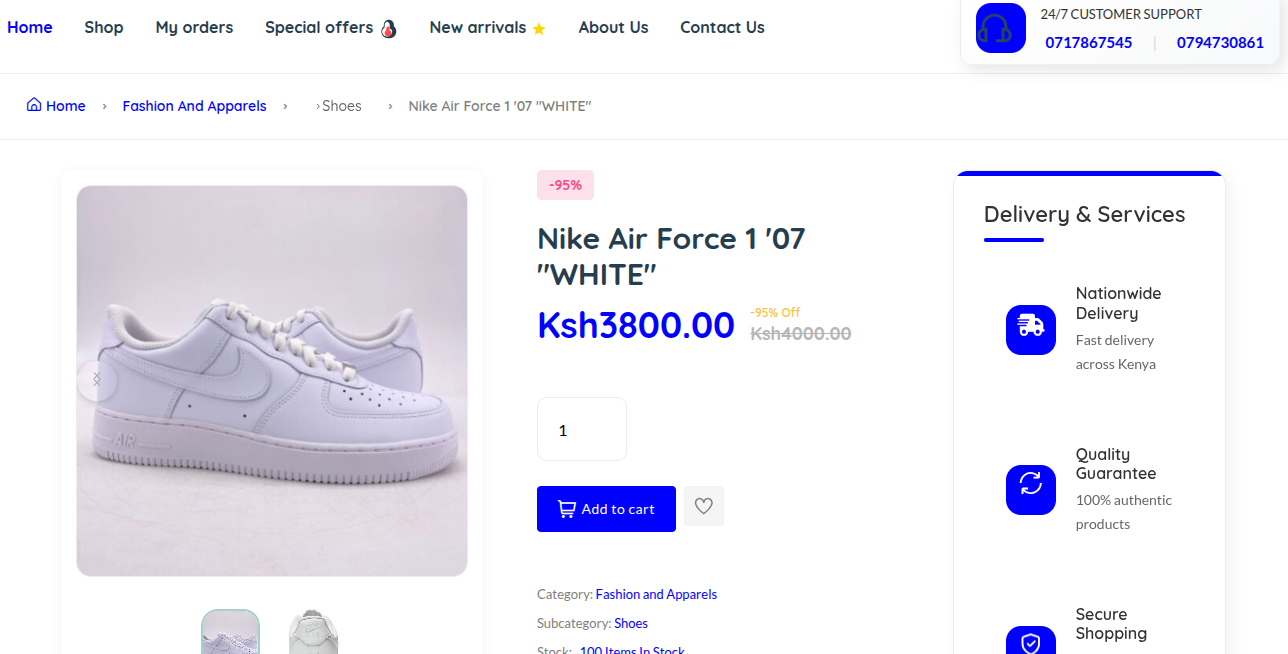
Task: Open the About Us page
Action: [x=613, y=28]
